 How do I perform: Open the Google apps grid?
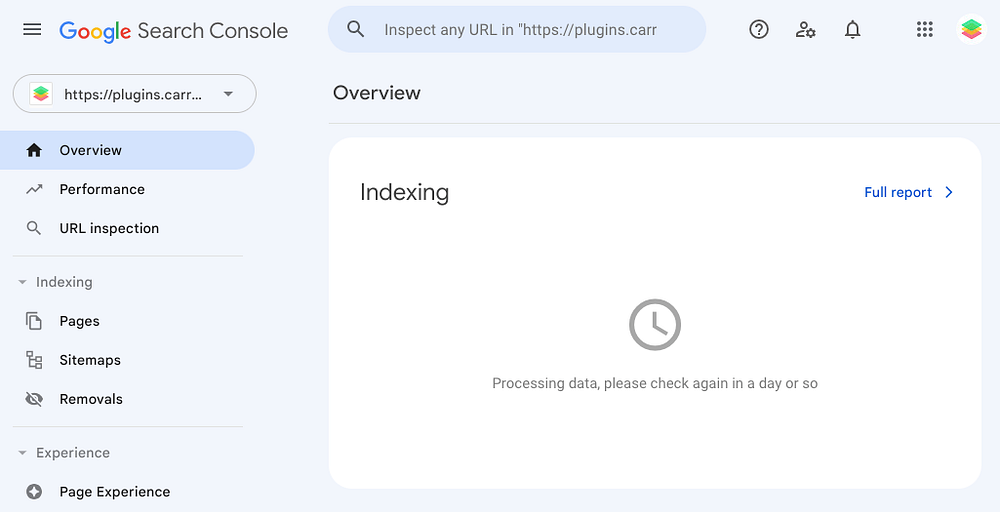[x=924, y=30]
